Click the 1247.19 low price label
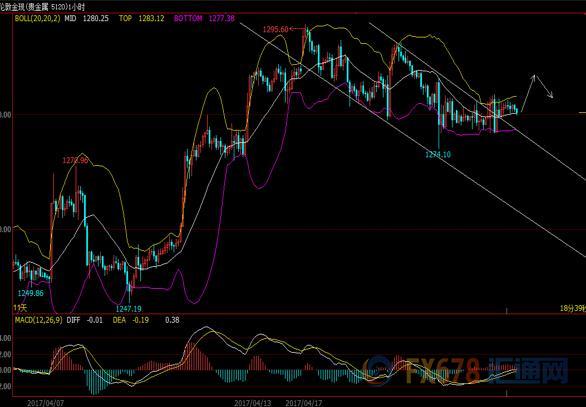586x407 pixels. click(129, 309)
